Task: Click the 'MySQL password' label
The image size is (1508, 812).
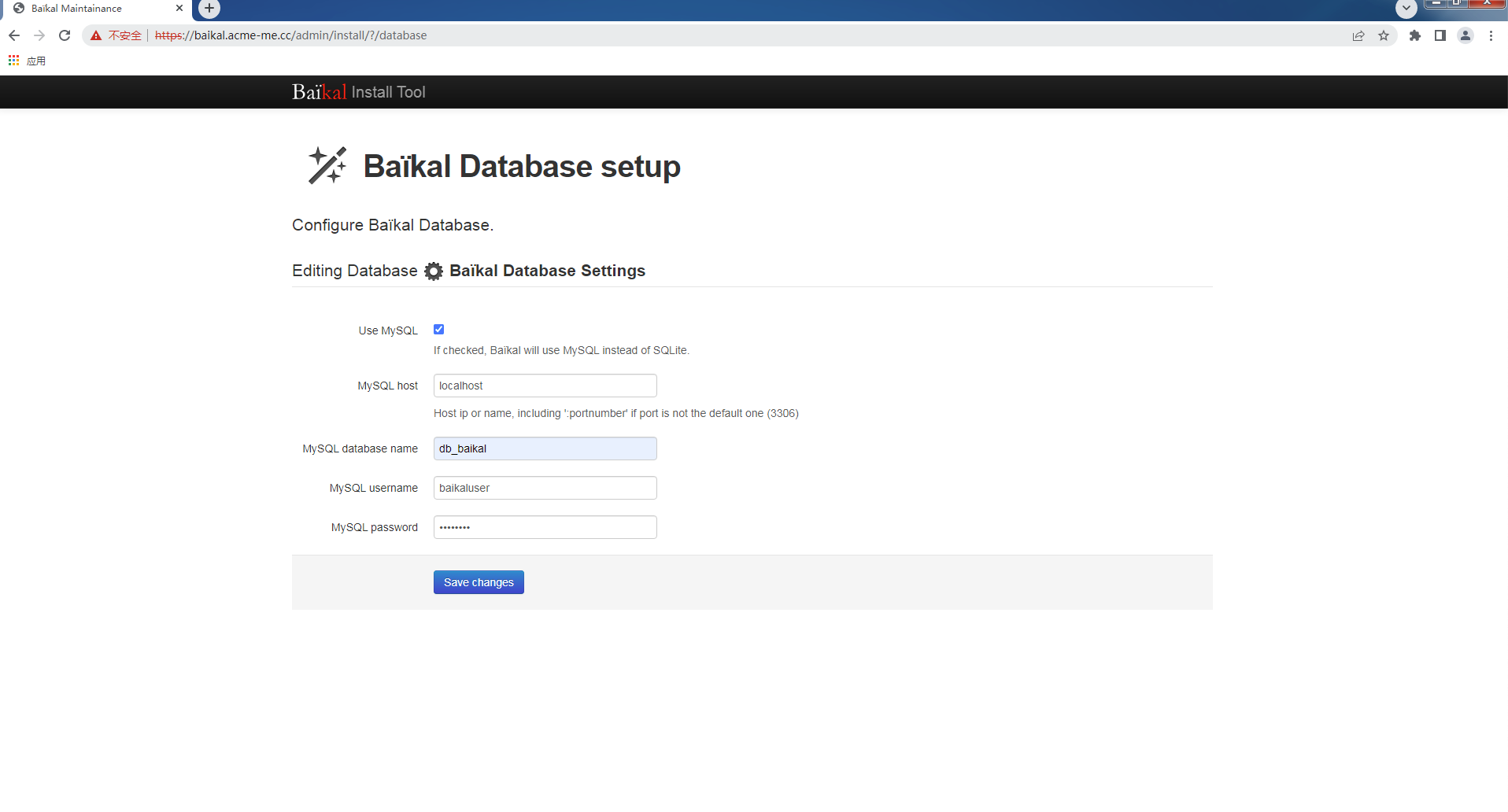Action: coord(375,527)
